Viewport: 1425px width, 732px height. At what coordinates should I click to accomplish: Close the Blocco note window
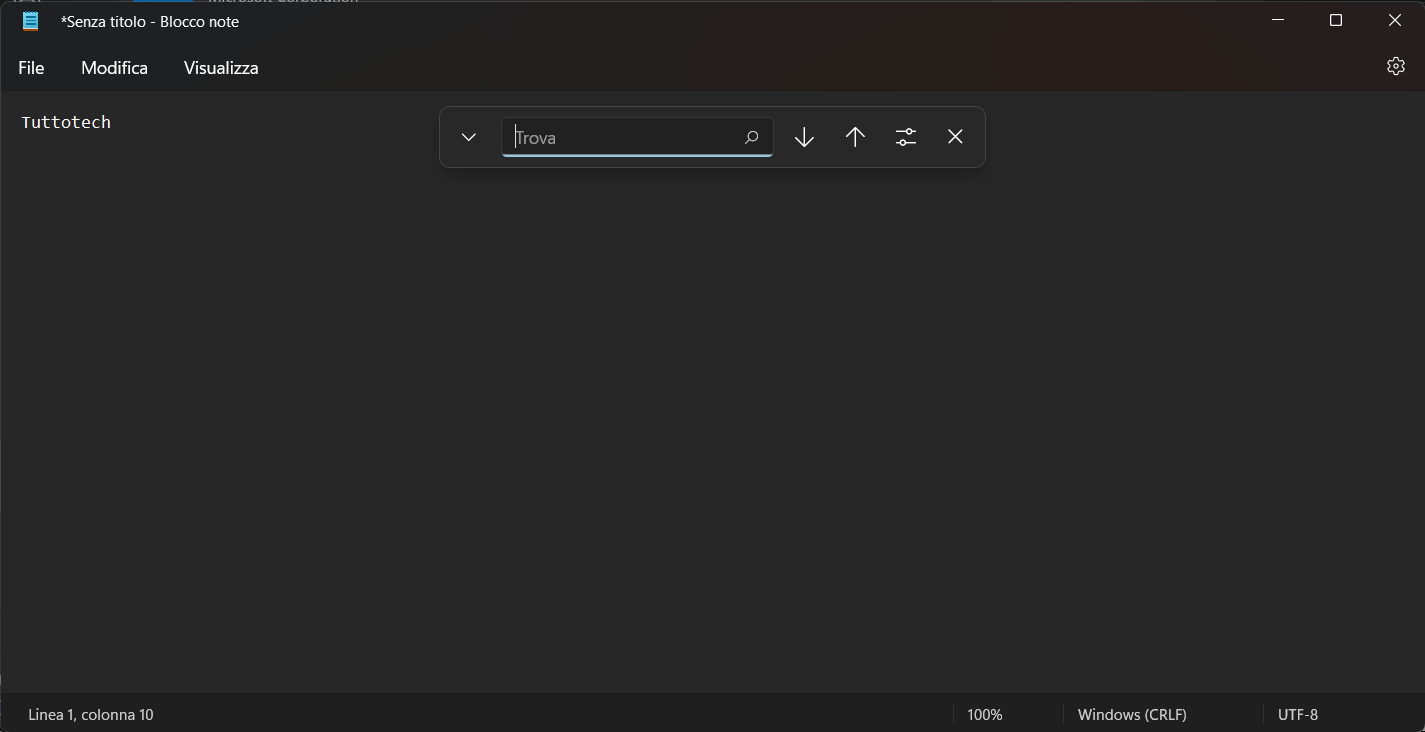[1394, 21]
